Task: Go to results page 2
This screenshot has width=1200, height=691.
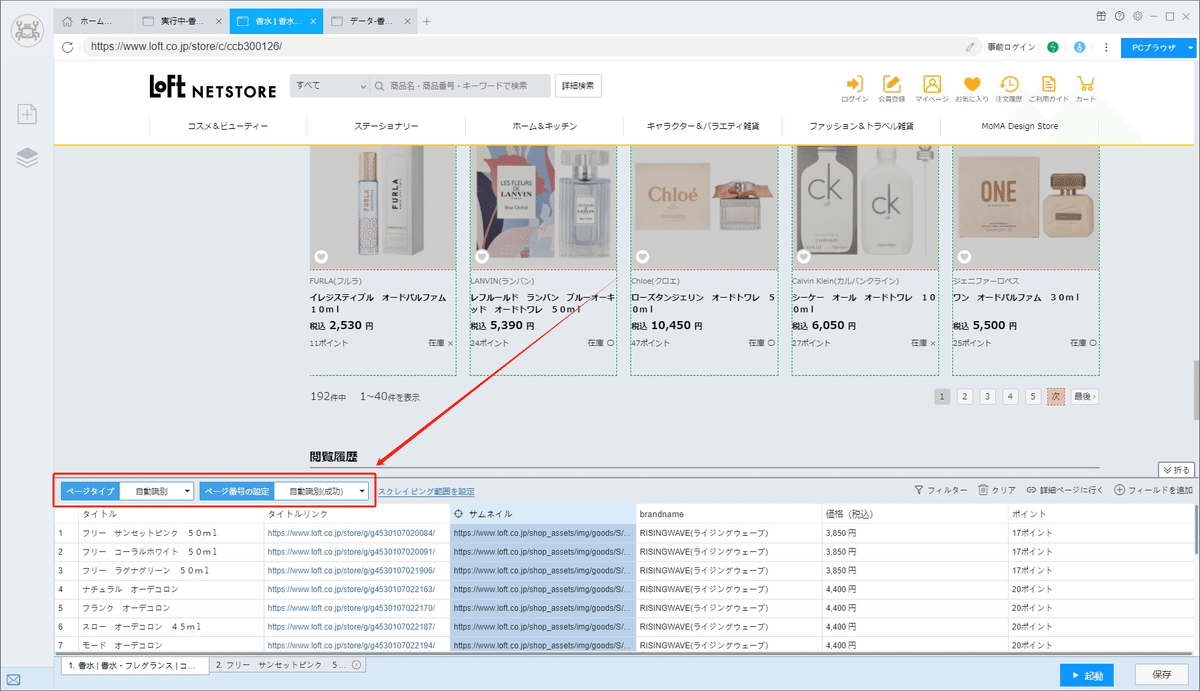Action: 965,396
